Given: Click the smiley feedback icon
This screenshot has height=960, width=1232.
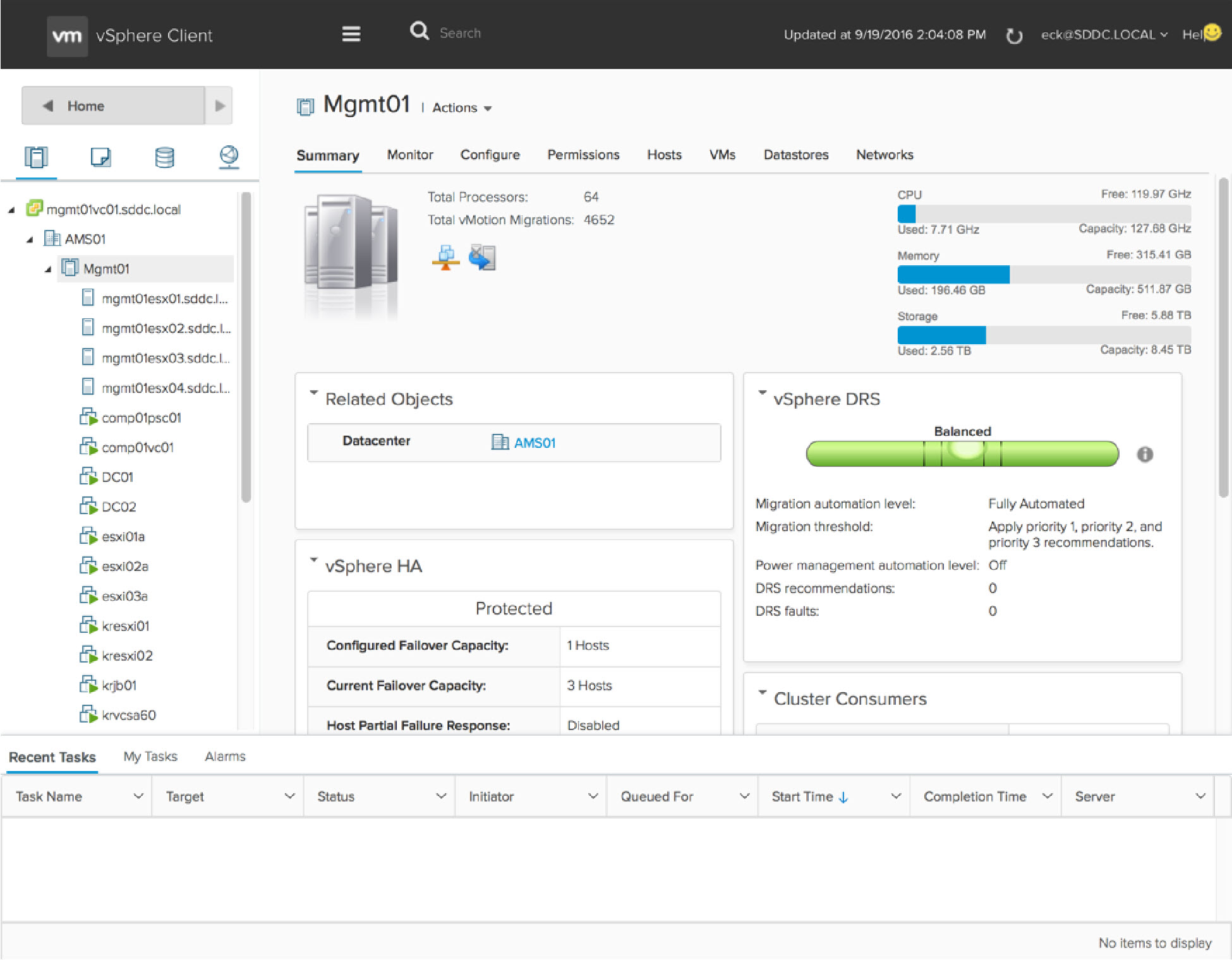Looking at the screenshot, I should coord(1212,32).
